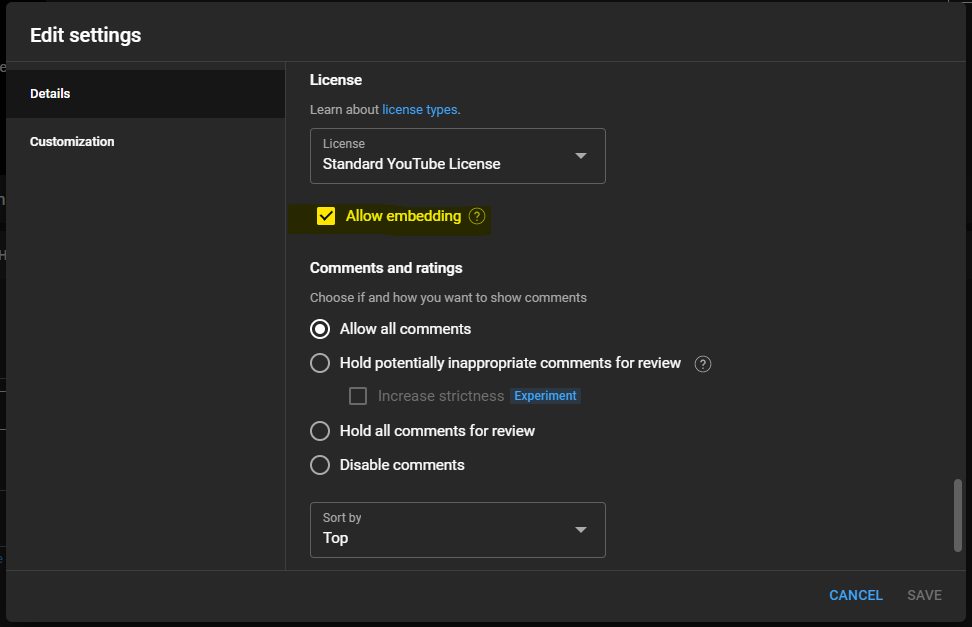The image size is (972, 627).
Task: Select Hold all comments for review
Action: [x=320, y=431]
